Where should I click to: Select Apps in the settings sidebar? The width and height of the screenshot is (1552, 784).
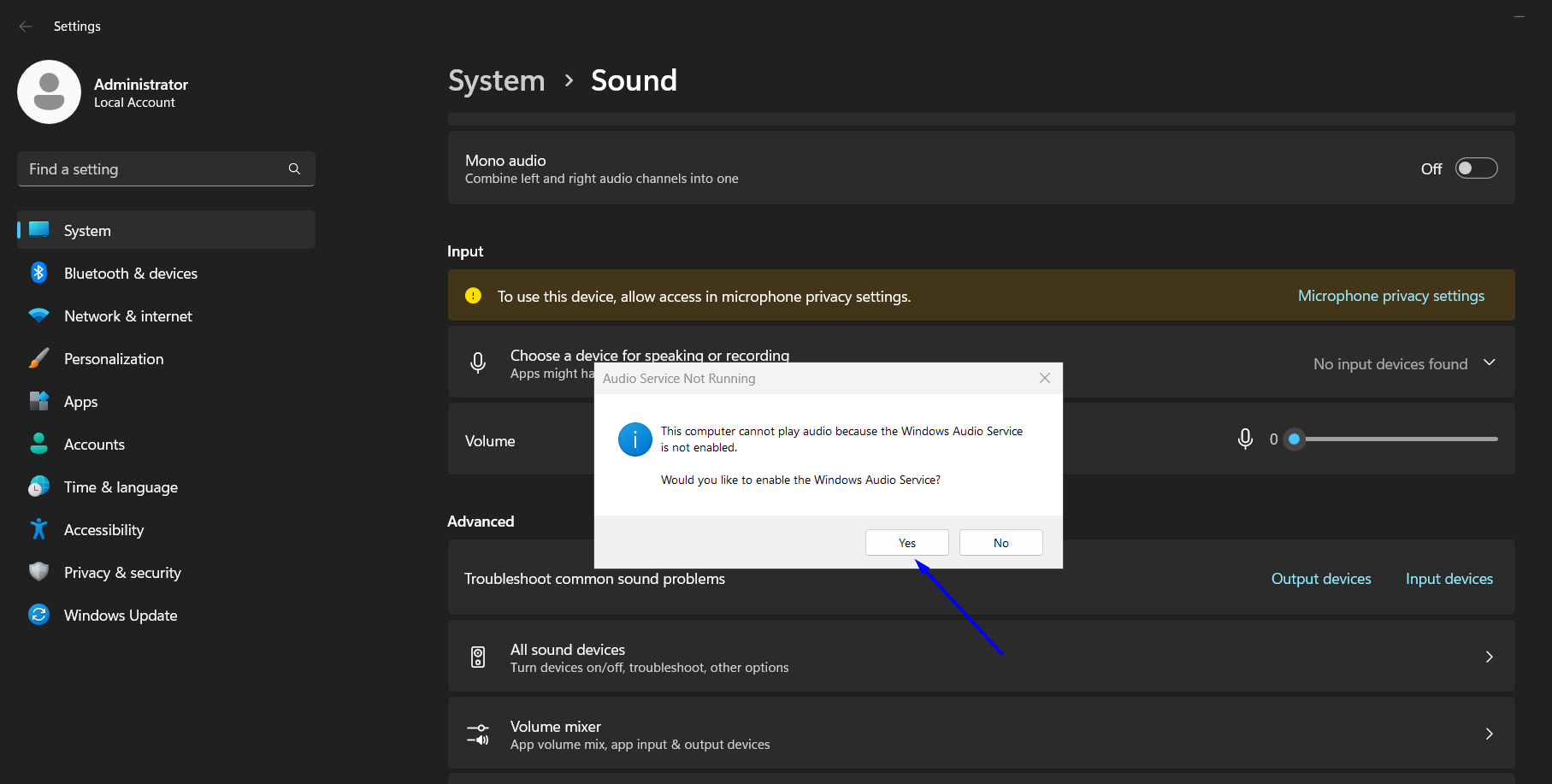81,402
